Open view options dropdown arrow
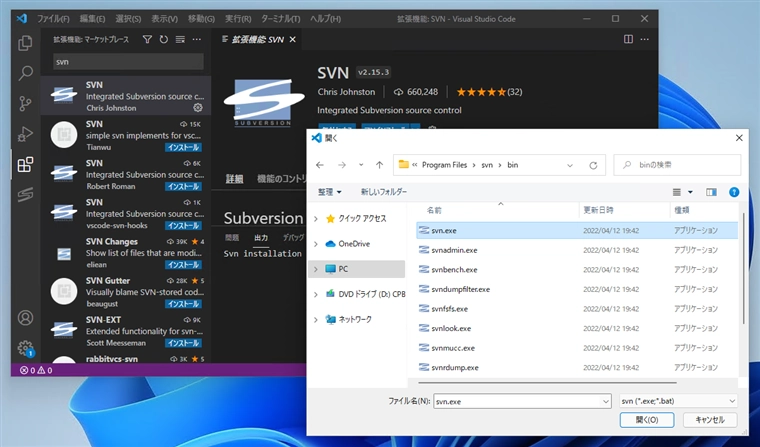This screenshot has width=760, height=447. [x=690, y=192]
